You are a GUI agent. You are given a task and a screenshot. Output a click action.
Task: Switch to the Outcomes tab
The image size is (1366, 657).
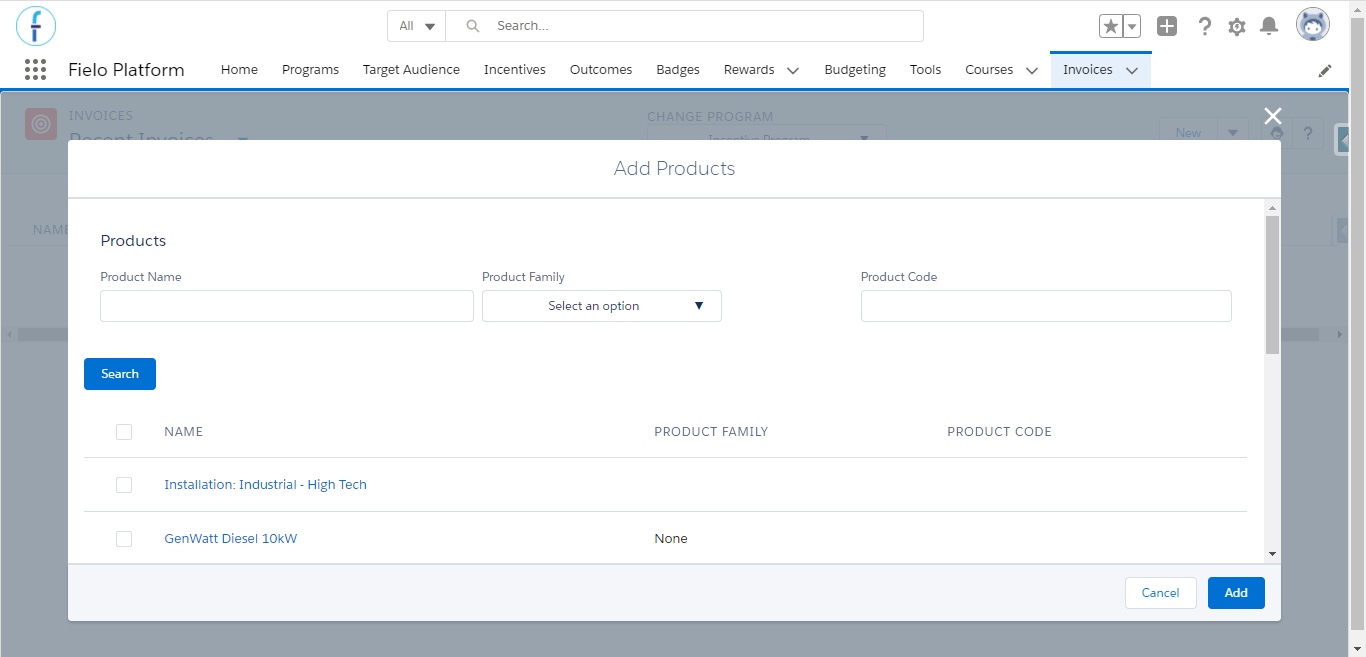click(x=601, y=70)
